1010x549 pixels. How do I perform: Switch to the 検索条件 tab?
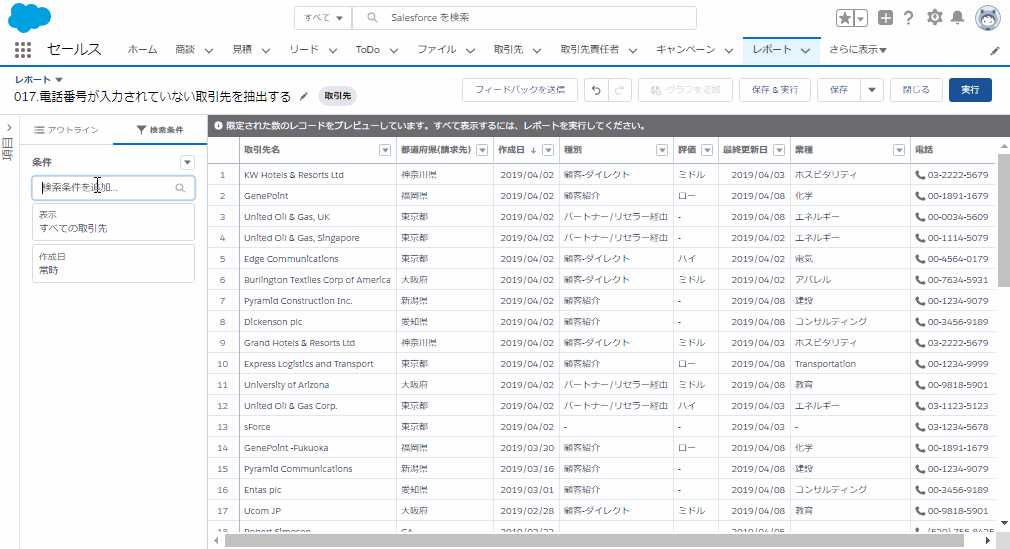(160, 130)
